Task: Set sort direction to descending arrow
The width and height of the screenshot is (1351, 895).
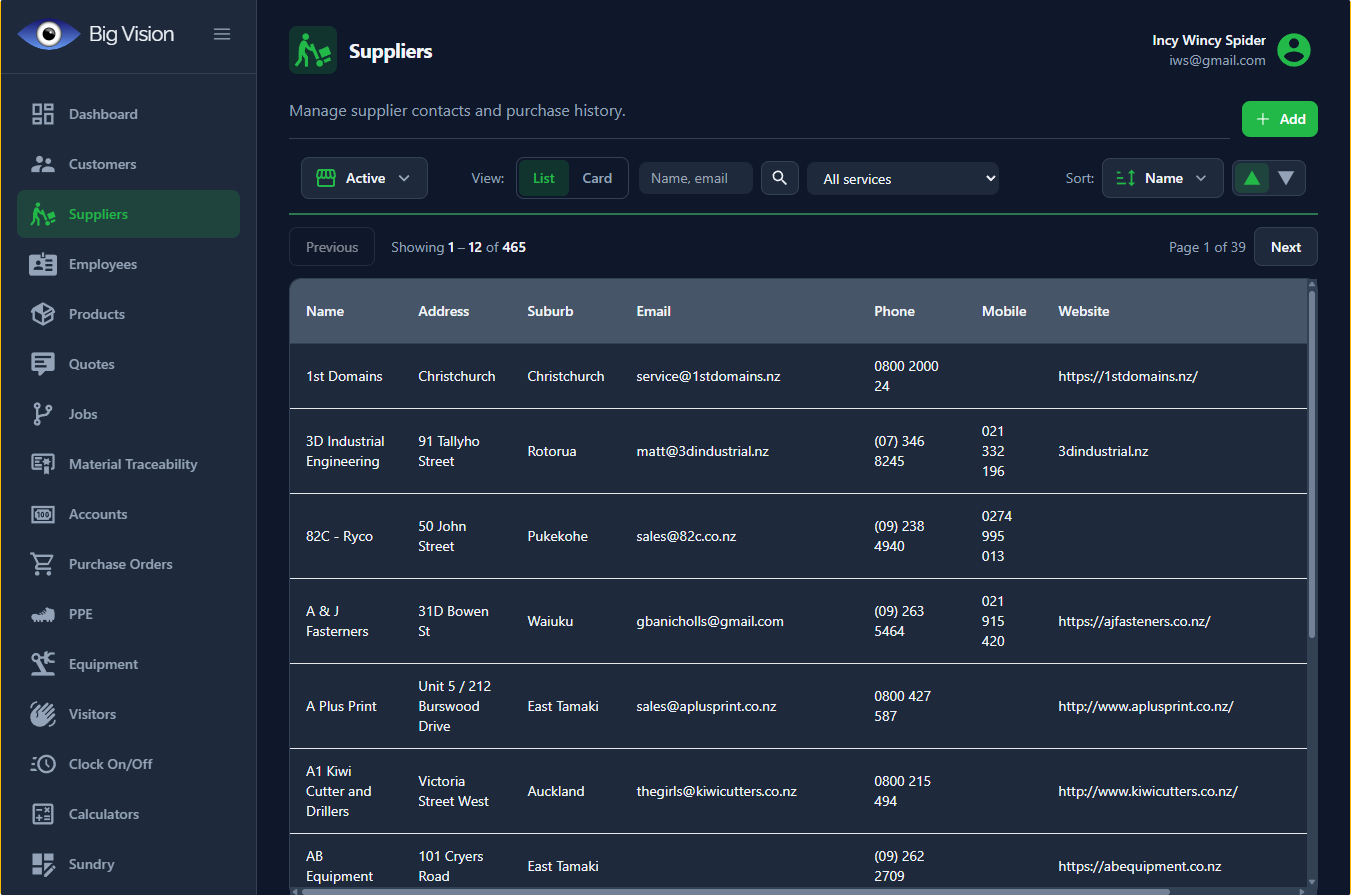Action: click(x=1286, y=178)
